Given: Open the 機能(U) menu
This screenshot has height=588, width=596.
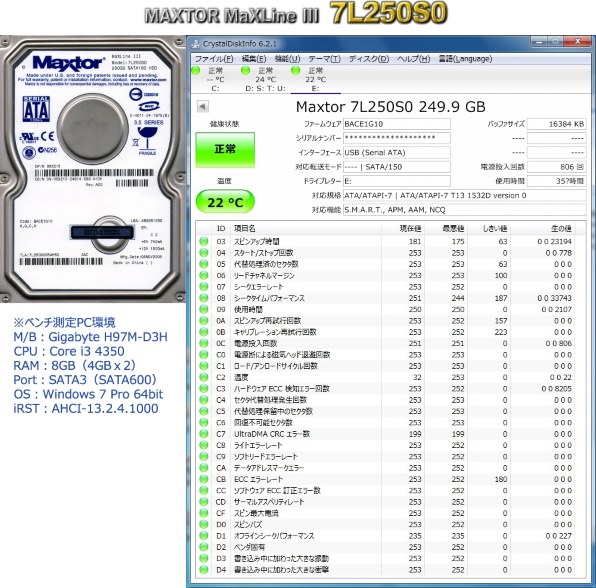Looking at the screenshot, I should [287, 59].
